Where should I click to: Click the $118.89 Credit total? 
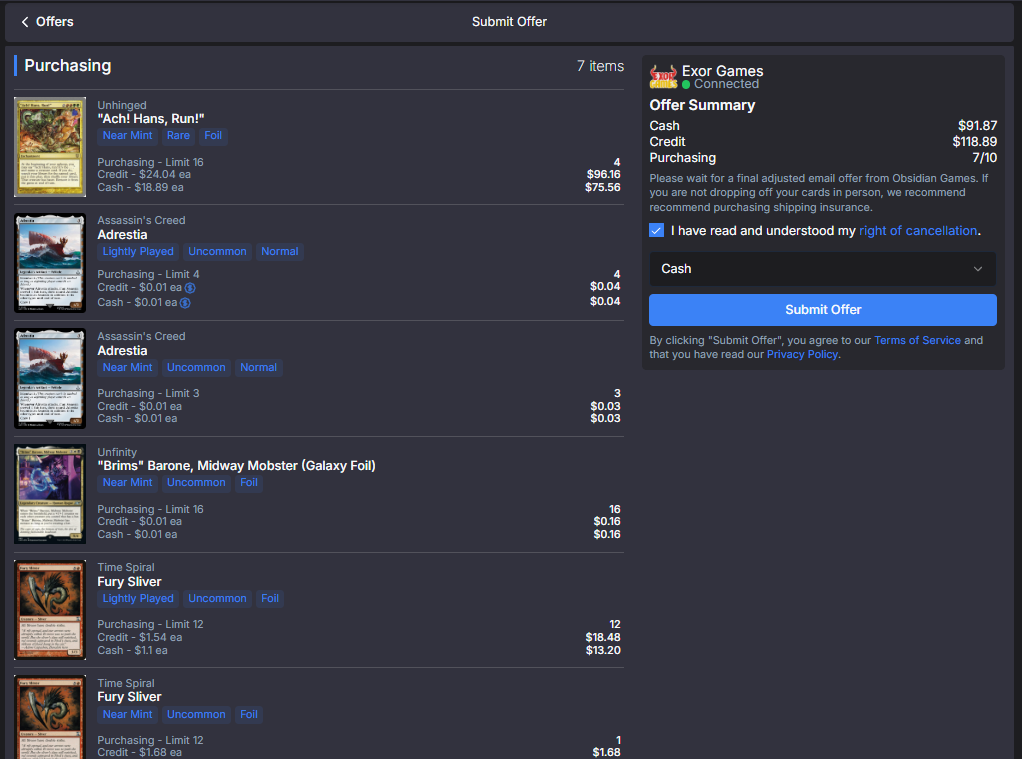coord(974,141)
